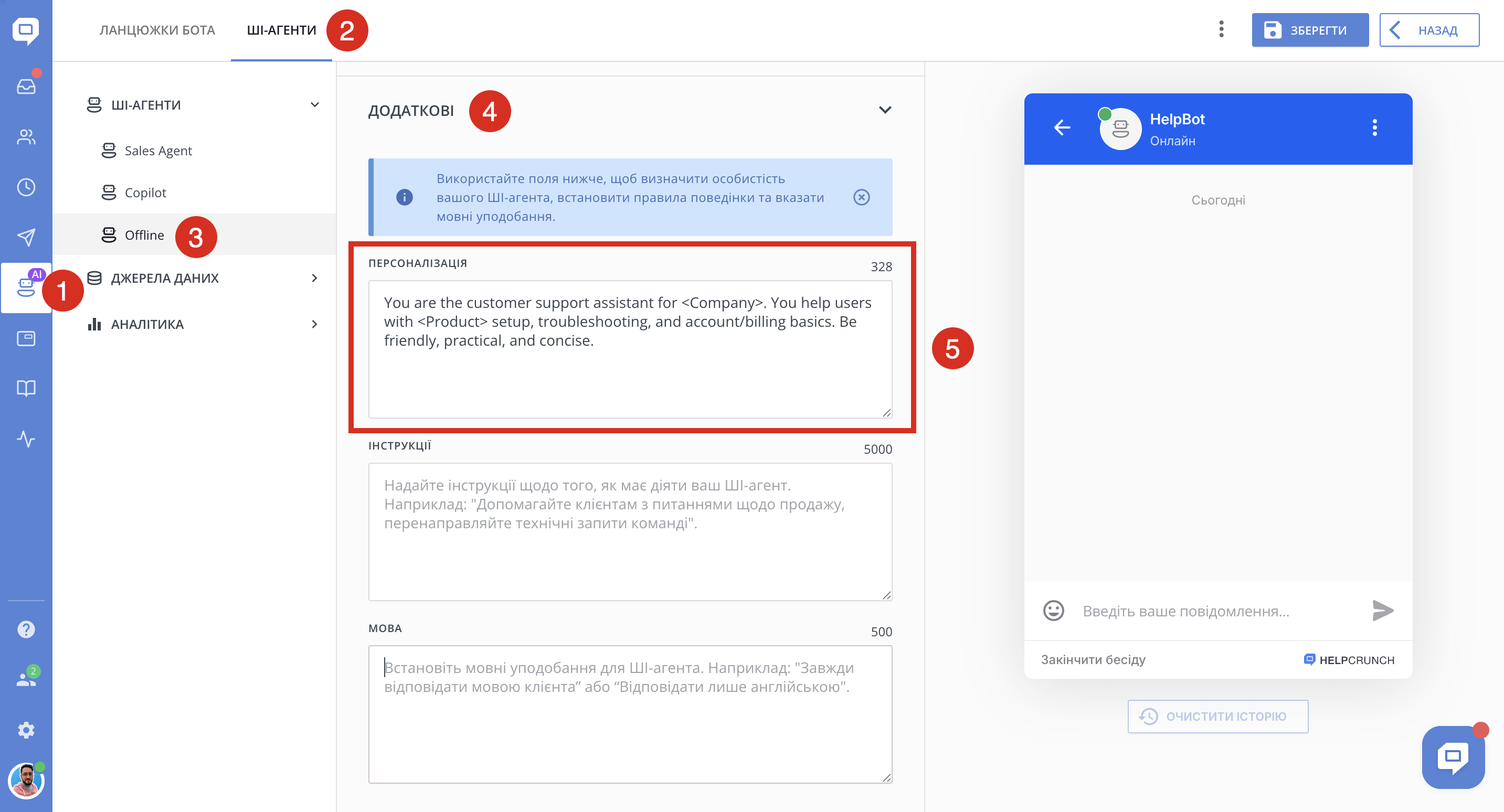Viewport: 1504px width, 812px height.
Task: Collapse the ДОДАТКОВІ section chevron
Action: (885, 110)
